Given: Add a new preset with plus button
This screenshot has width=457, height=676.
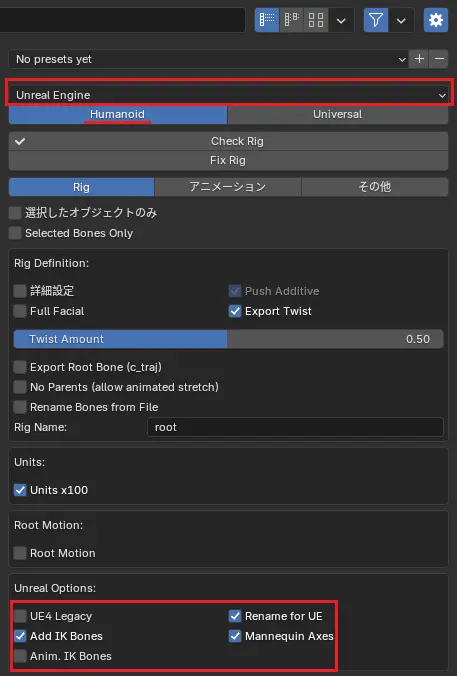Looking at the screenshot, I should 419,59.
